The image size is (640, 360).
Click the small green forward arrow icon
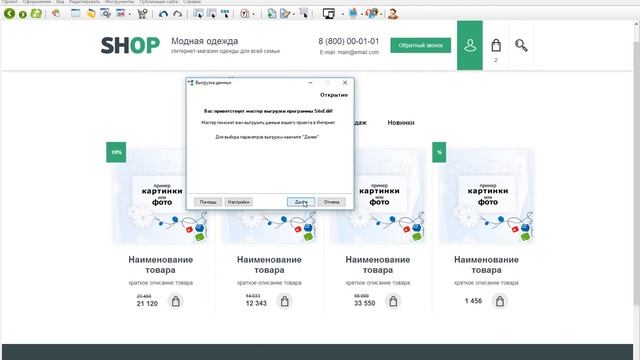click(23, 14)
